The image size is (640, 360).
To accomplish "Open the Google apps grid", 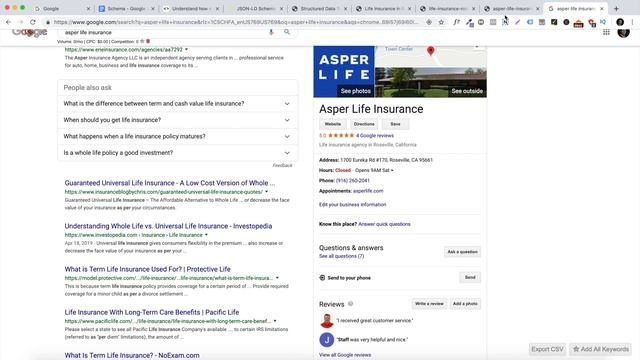I will (x=606, y=32).
